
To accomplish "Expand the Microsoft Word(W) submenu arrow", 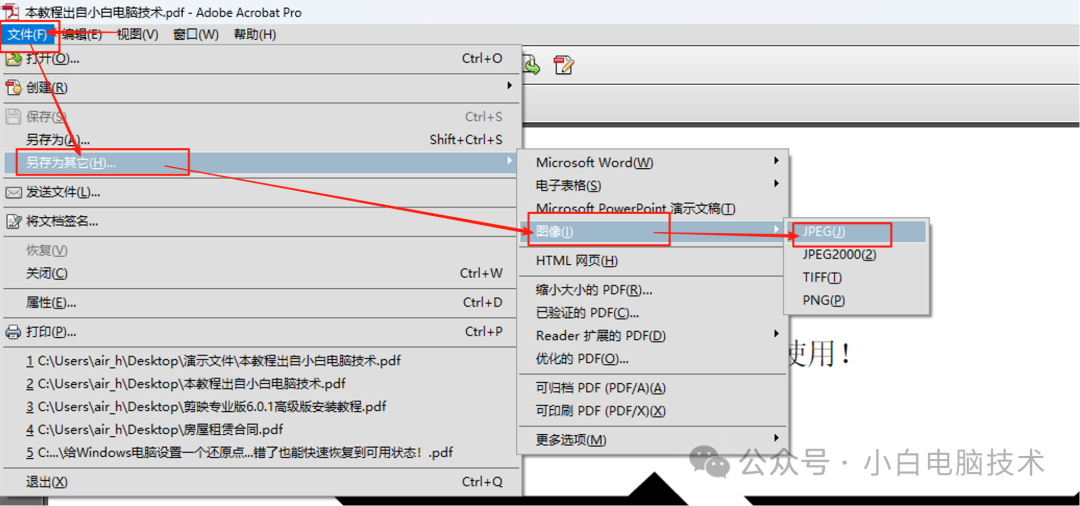I will (776, 161).
